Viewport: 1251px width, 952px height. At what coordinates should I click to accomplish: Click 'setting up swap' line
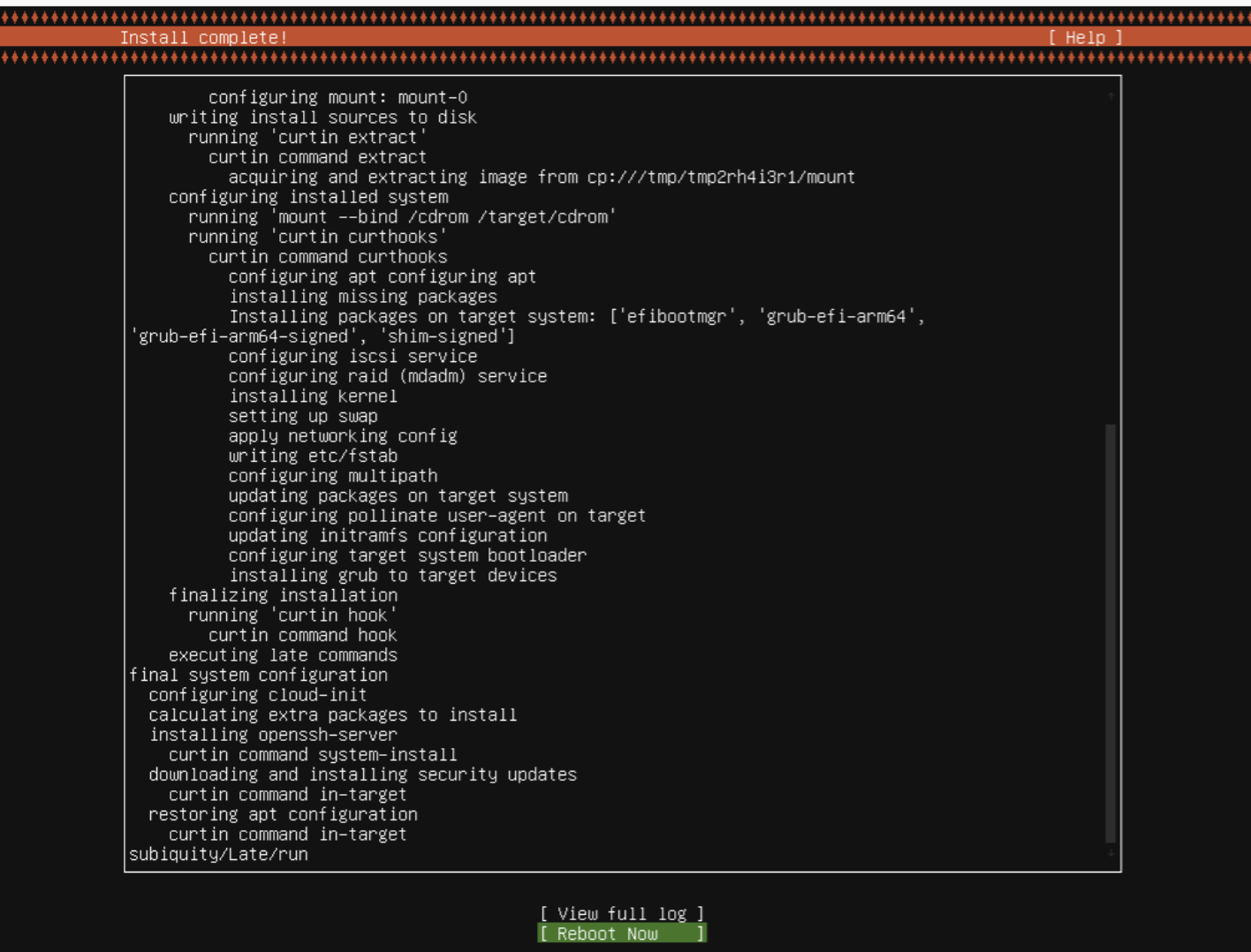(303, 415)
